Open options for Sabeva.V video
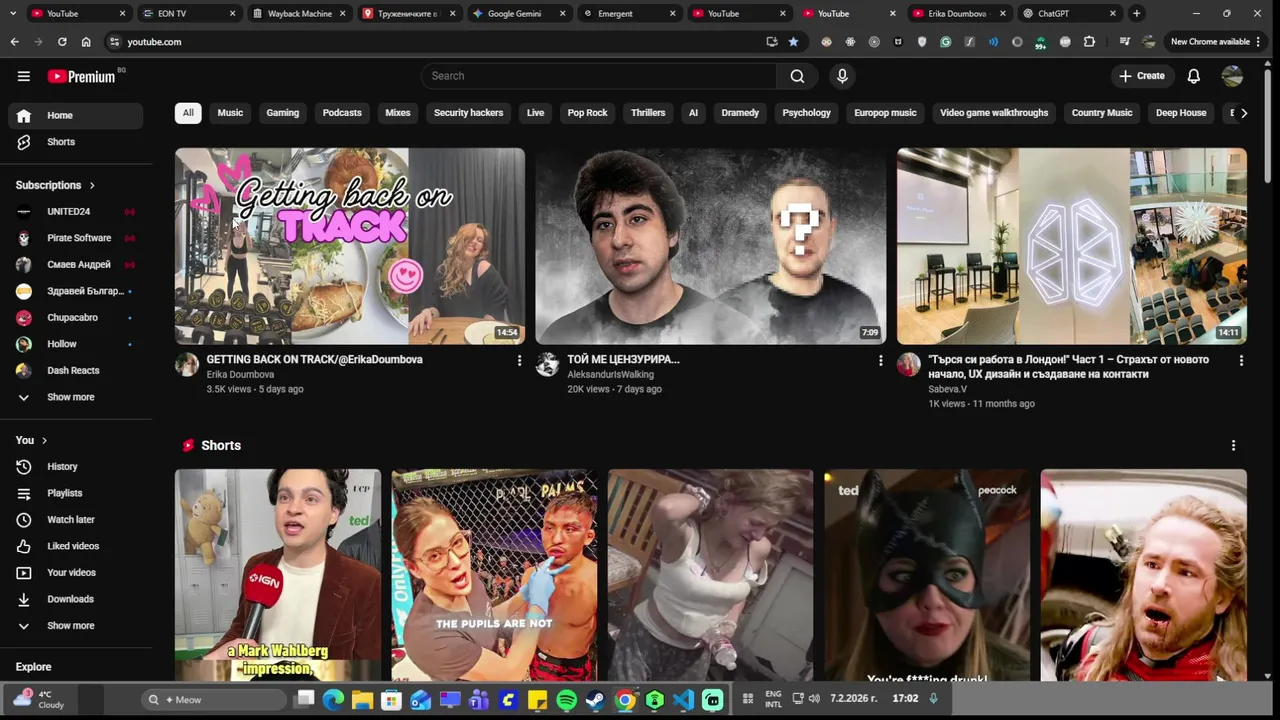Screen dimensions: 1280x720 pos(1241,360)
